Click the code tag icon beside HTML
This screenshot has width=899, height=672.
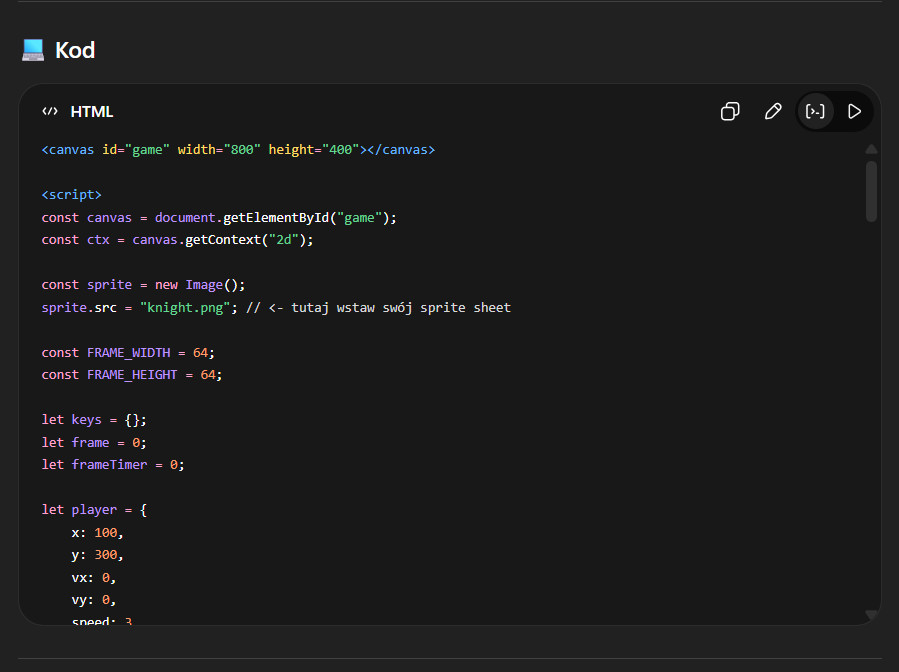point(50,111)
